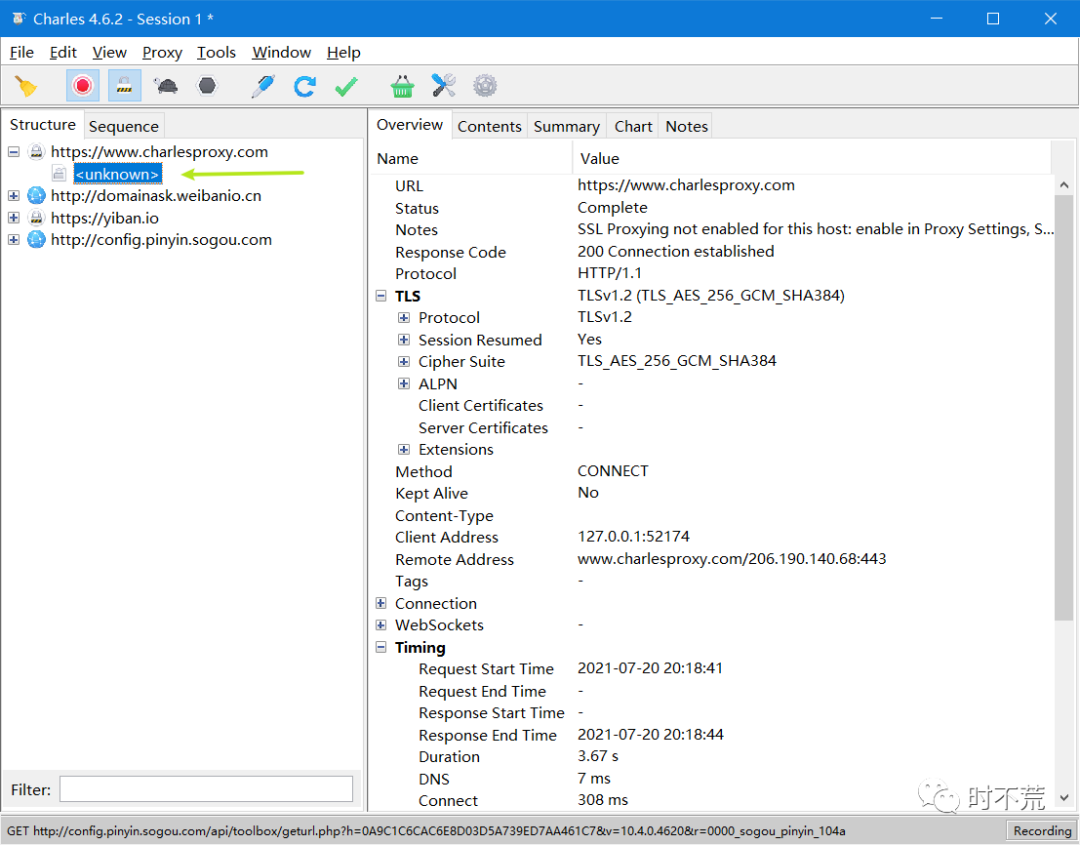Open the File menu

pos(21,52)
